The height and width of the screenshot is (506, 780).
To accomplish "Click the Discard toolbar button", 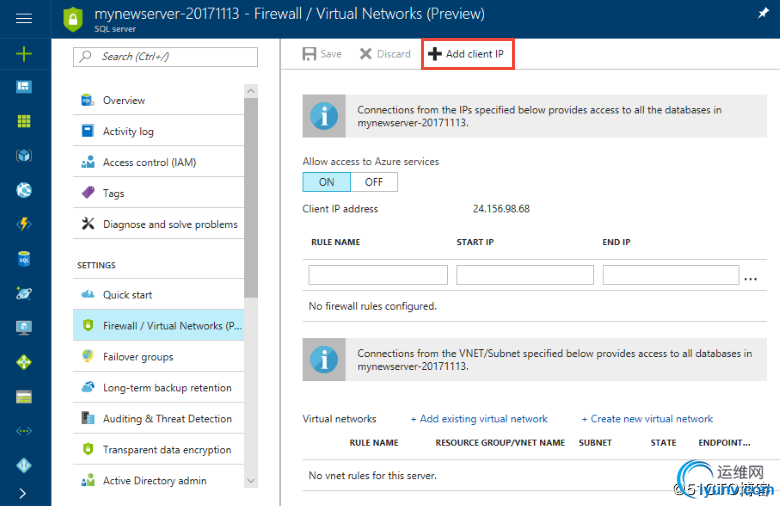I will (x=385, y=54).
